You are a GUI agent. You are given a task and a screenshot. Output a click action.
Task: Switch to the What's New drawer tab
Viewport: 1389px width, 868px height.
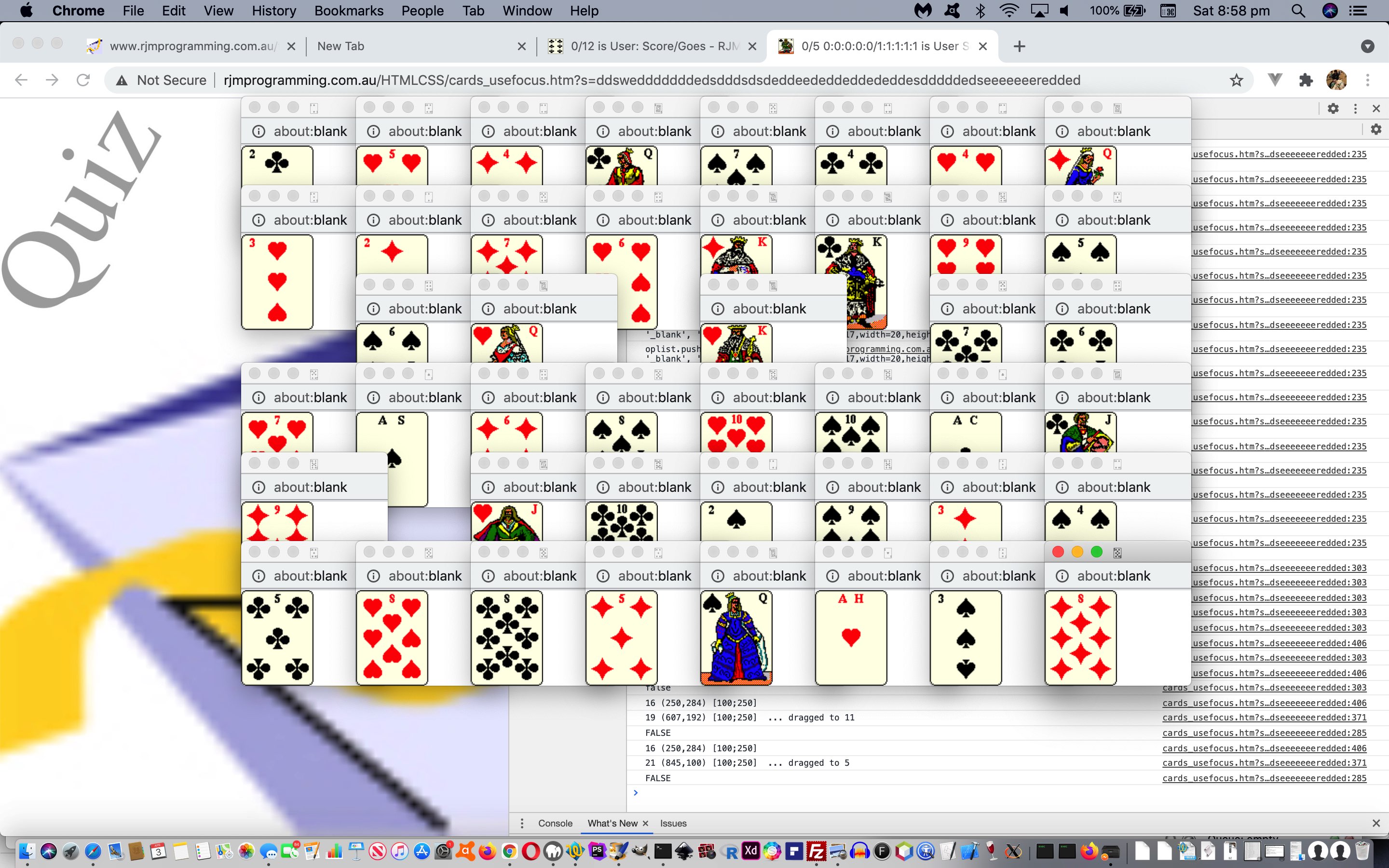click(x=613, y=823)
